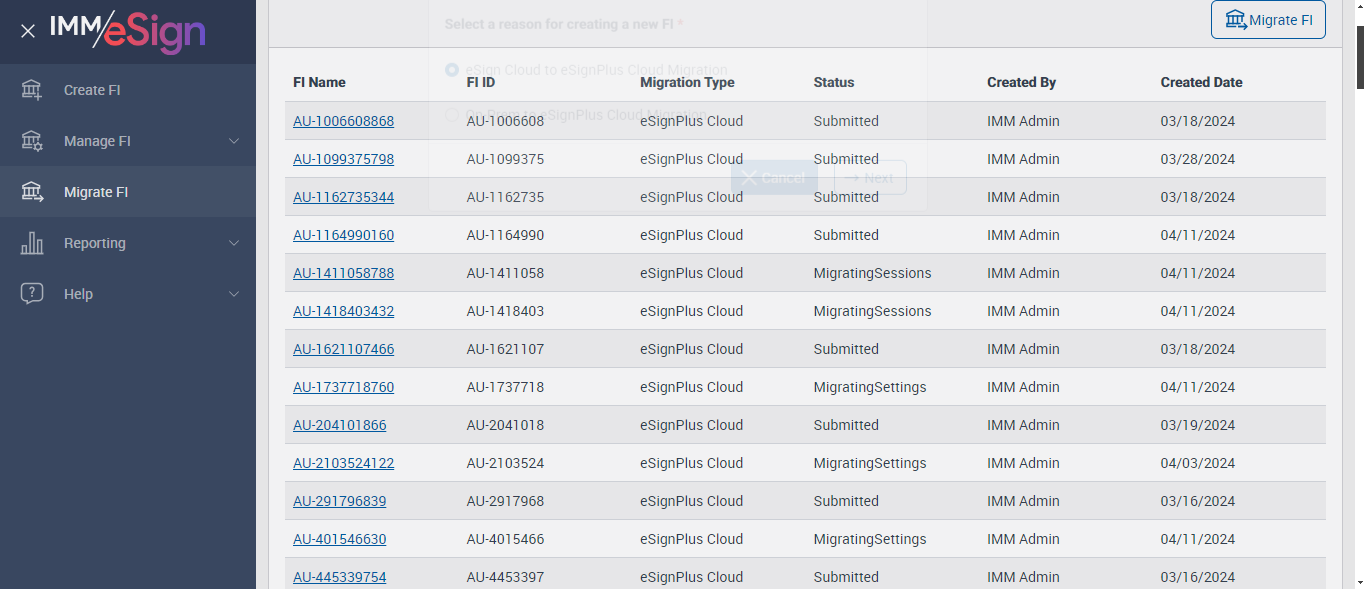1366x589 pixels.
Task: Click Submitted status for AU-1164990160
Action: coord(846,235)
